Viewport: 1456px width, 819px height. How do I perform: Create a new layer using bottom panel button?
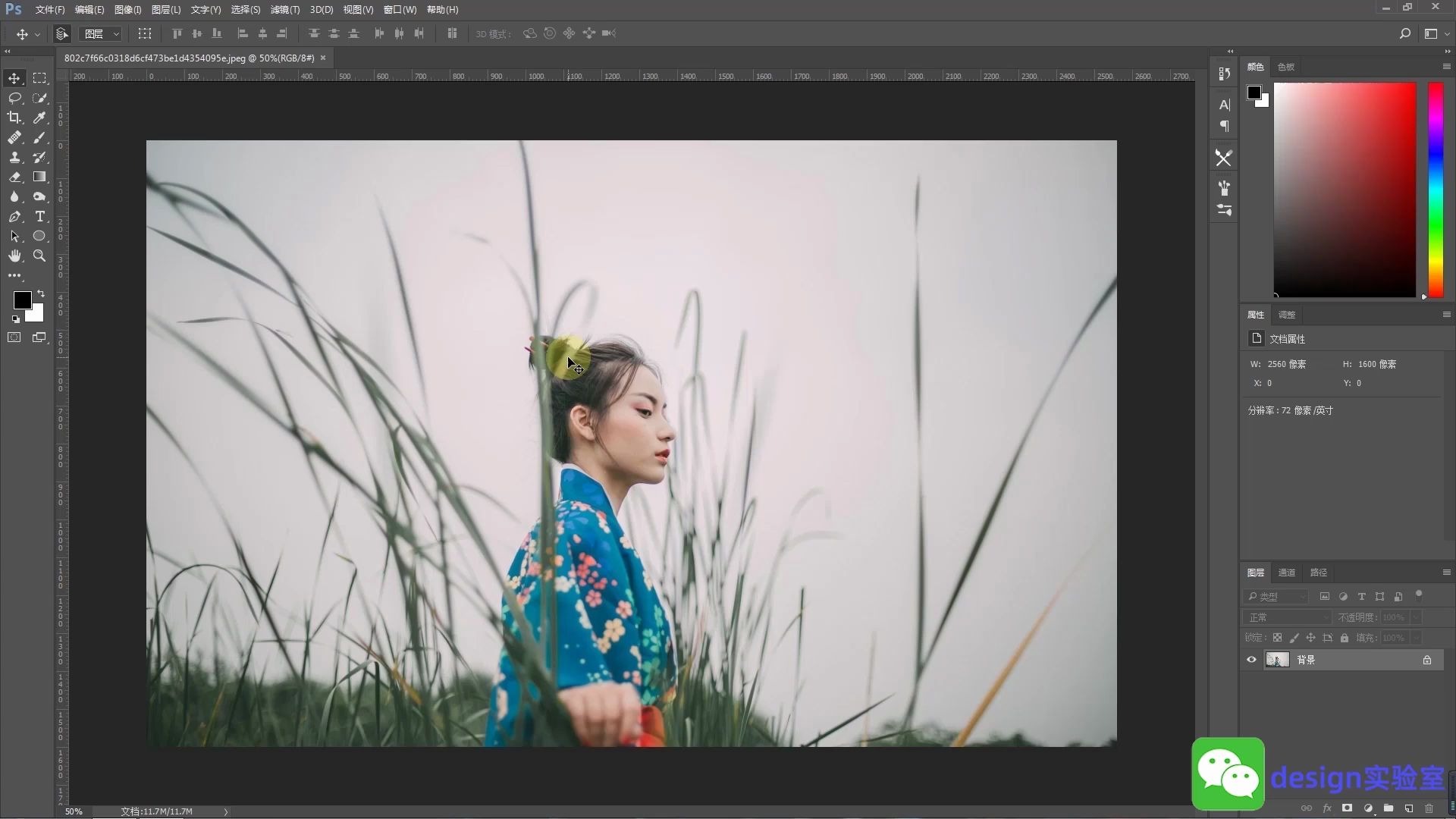click(1408, 808)
